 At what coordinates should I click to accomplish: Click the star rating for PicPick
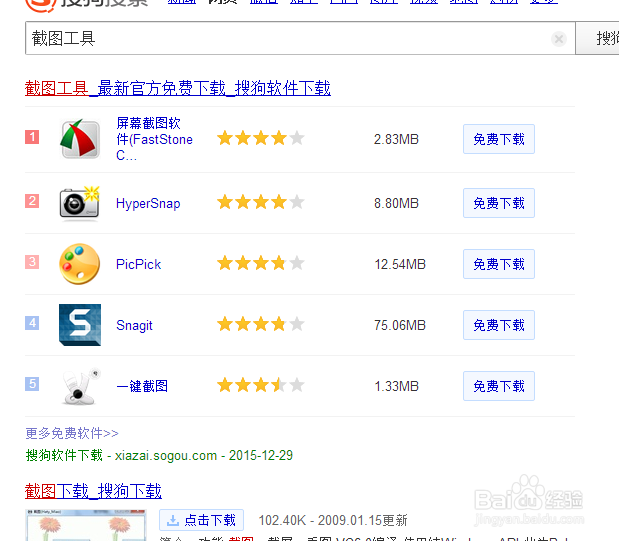coord(261,263)
